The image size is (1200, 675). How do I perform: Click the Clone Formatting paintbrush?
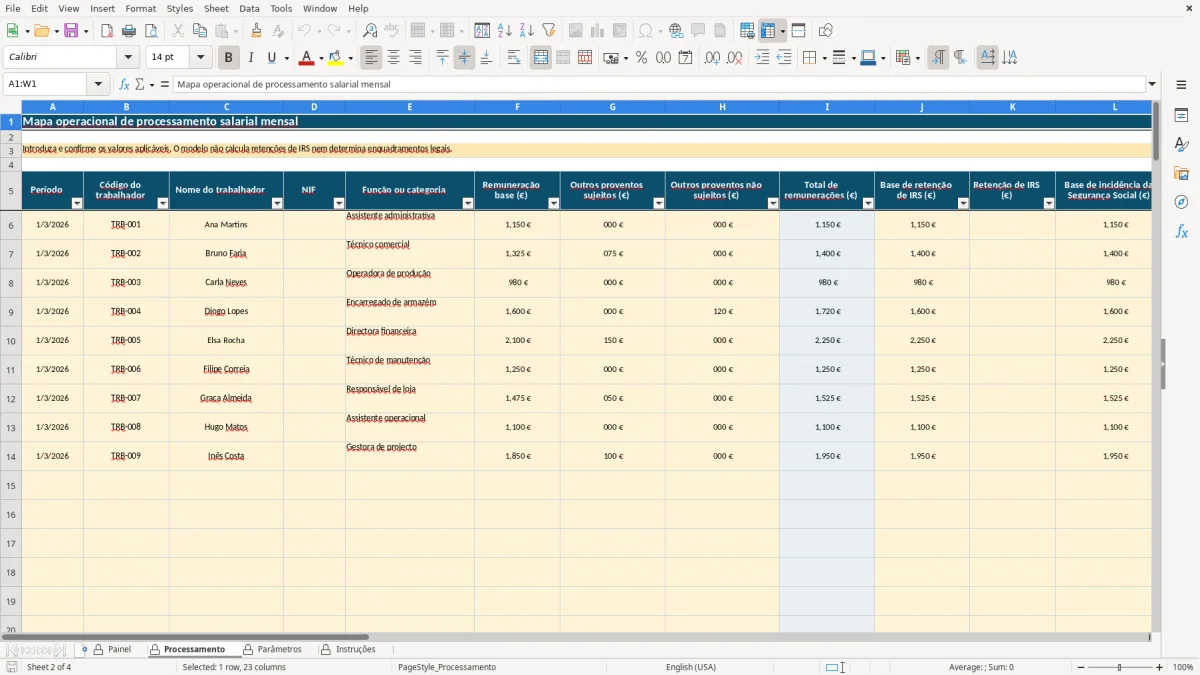tap(256, 31)
